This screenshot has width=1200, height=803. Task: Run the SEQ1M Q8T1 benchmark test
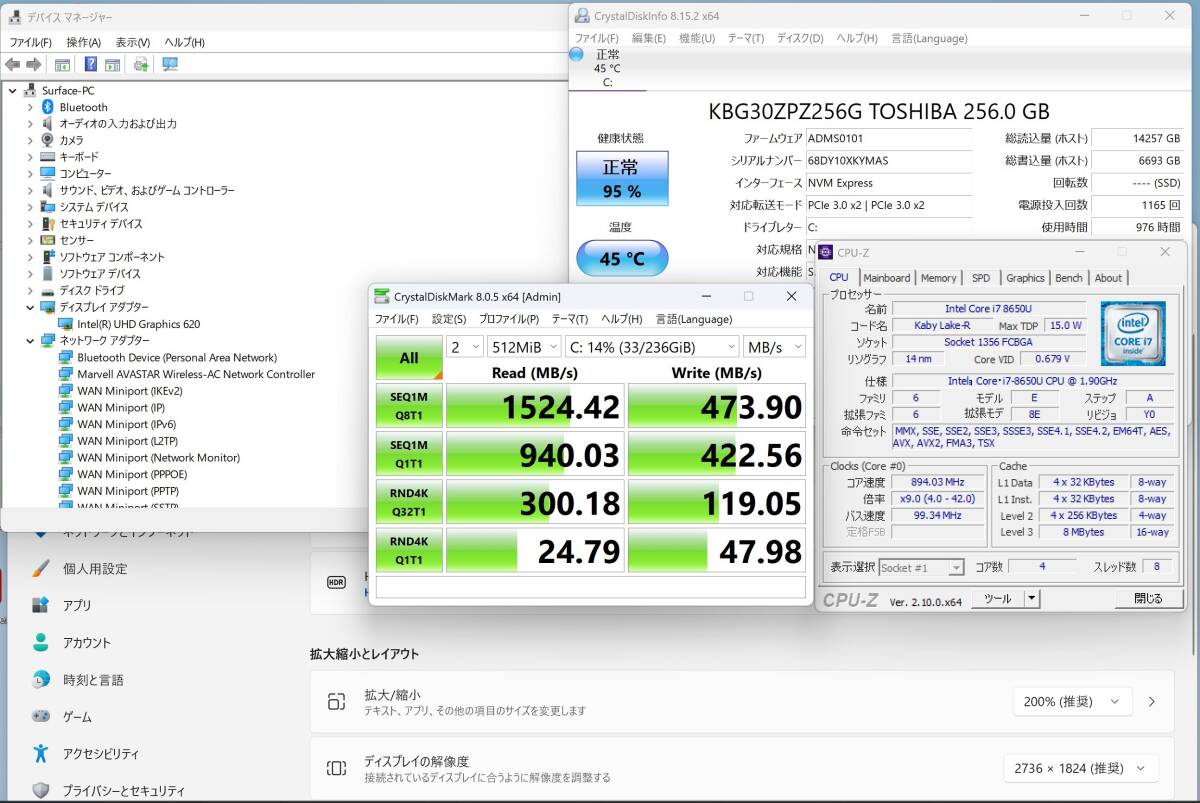[409, 407]
